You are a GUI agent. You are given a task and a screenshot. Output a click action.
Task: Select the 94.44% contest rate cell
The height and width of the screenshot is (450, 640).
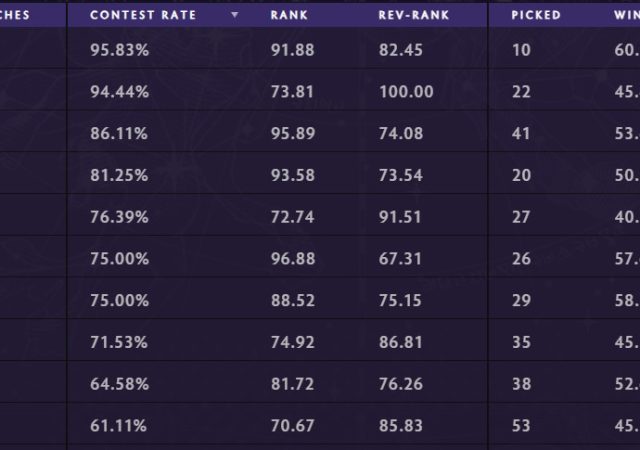119,92
